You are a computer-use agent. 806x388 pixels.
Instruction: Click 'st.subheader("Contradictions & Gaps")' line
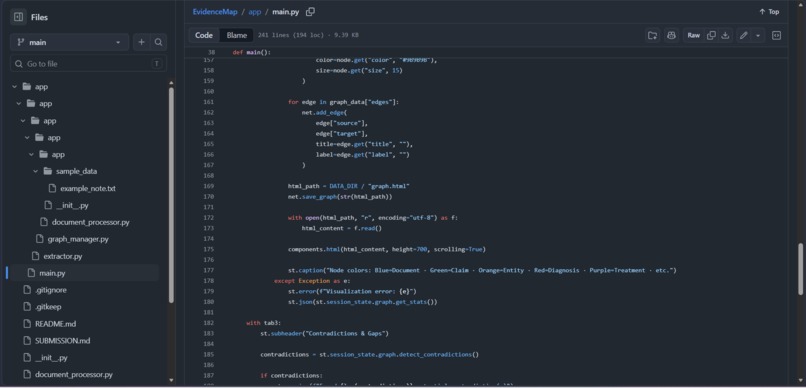(x=324, y=334)
